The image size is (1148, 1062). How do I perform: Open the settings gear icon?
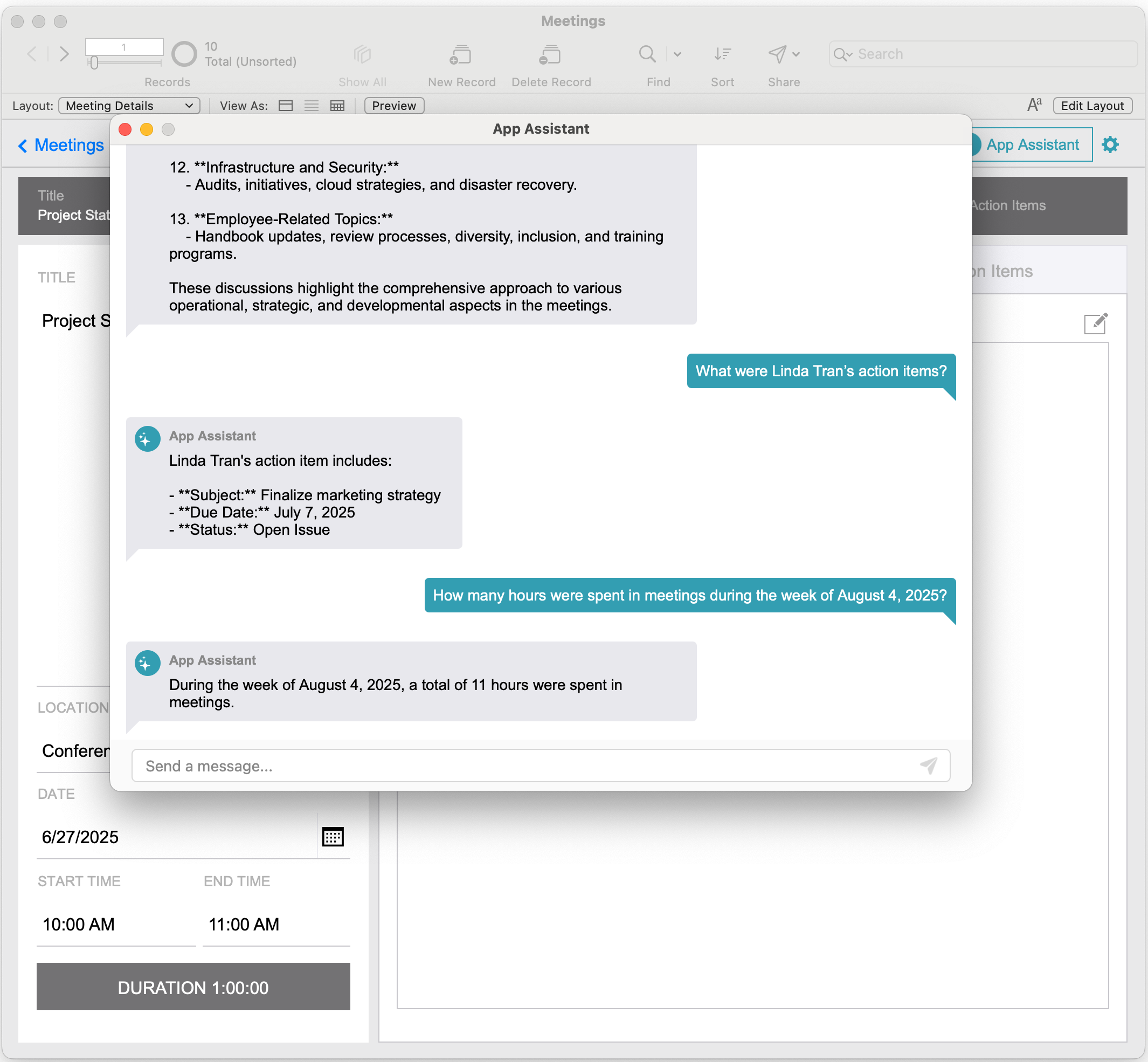pos(1110,144)
